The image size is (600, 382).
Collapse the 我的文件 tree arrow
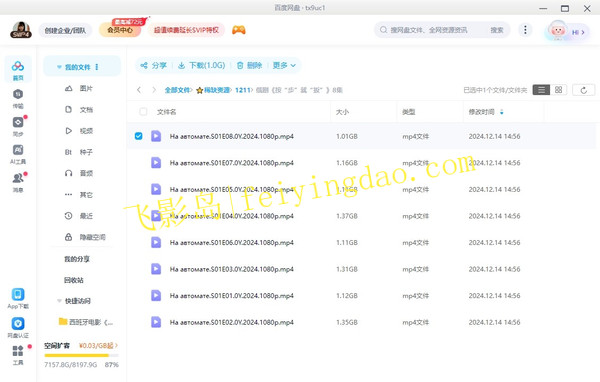pos(59,67)
